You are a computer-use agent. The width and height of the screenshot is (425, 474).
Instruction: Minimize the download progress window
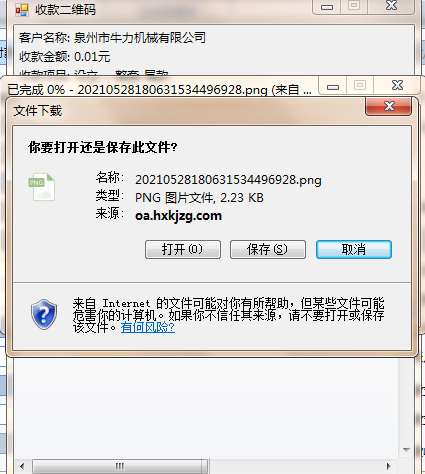coord(333,86)
